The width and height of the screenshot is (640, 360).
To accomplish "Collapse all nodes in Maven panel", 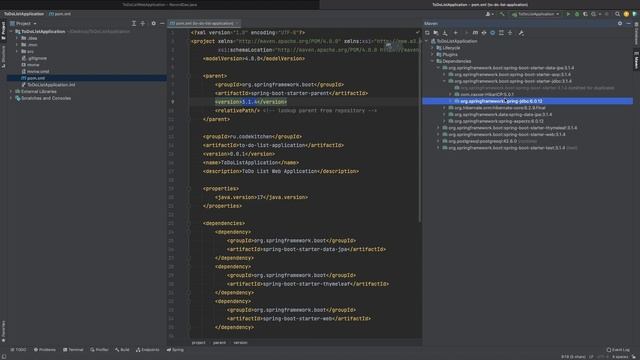I will pyautogui.click(x=510, y=33).
